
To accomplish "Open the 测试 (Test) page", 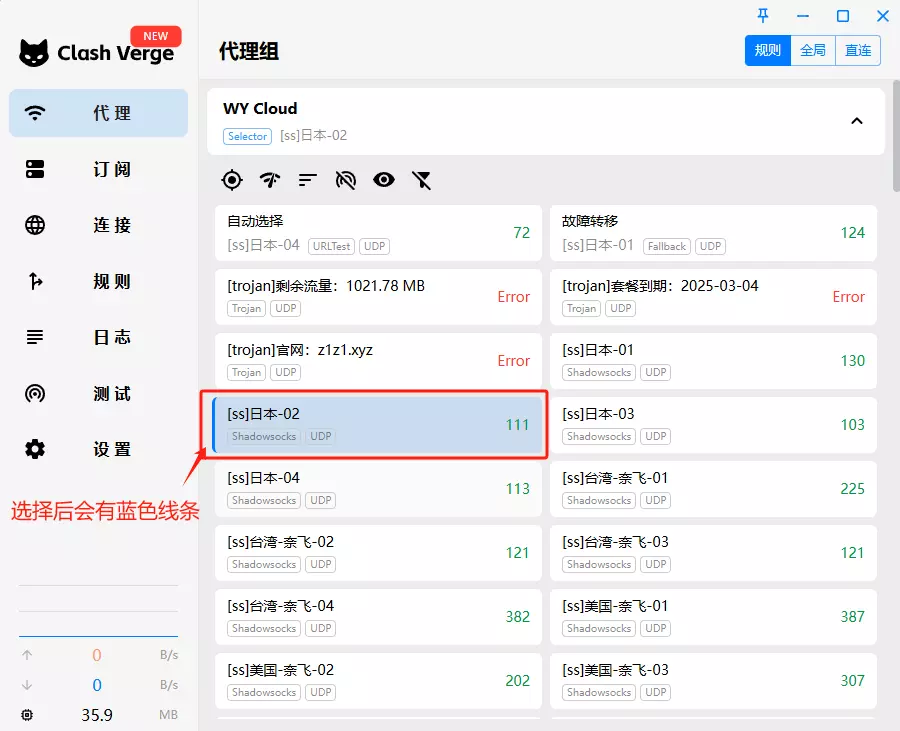I will (x=99, y=393).
